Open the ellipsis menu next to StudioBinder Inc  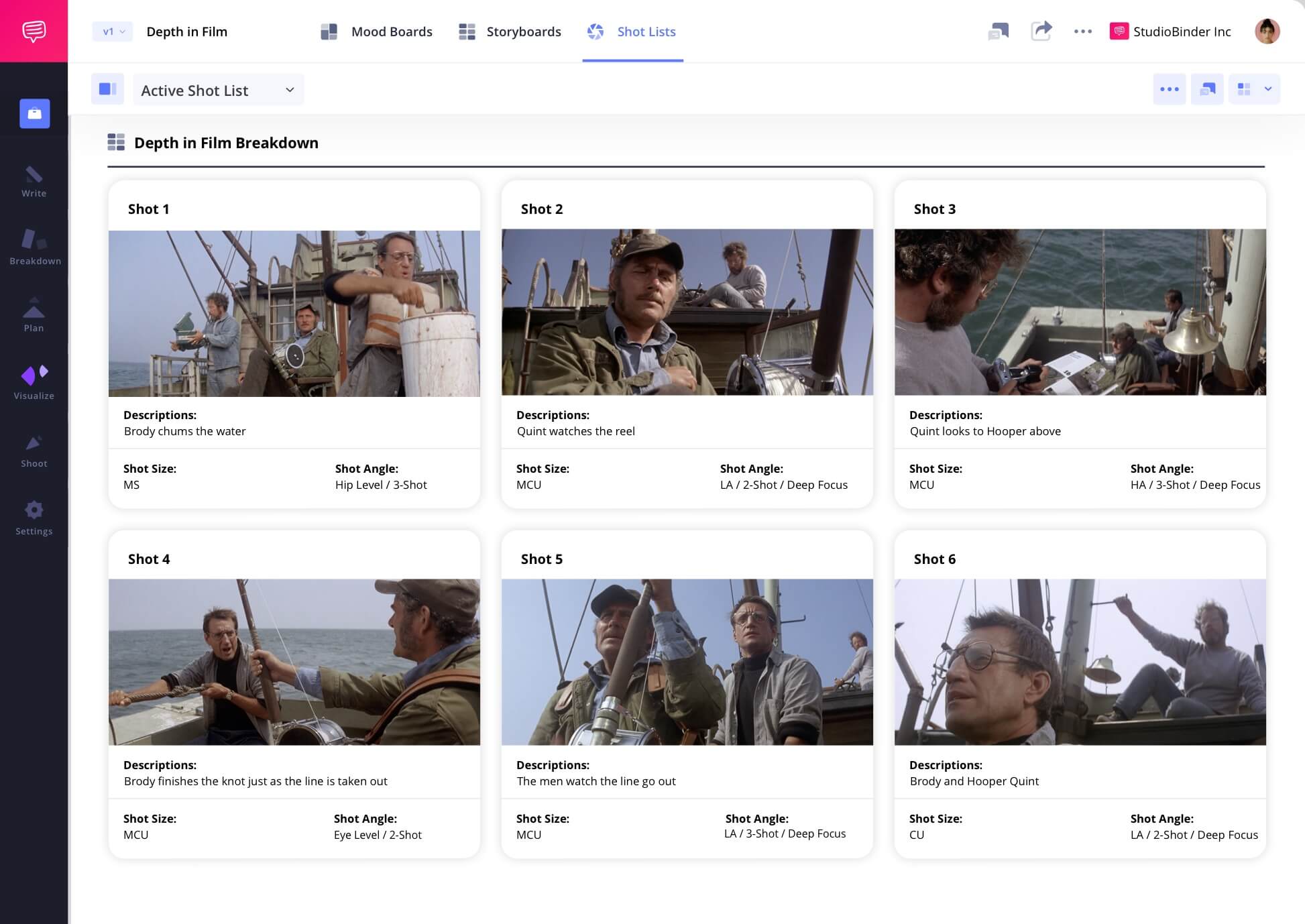click(1082, 31)
